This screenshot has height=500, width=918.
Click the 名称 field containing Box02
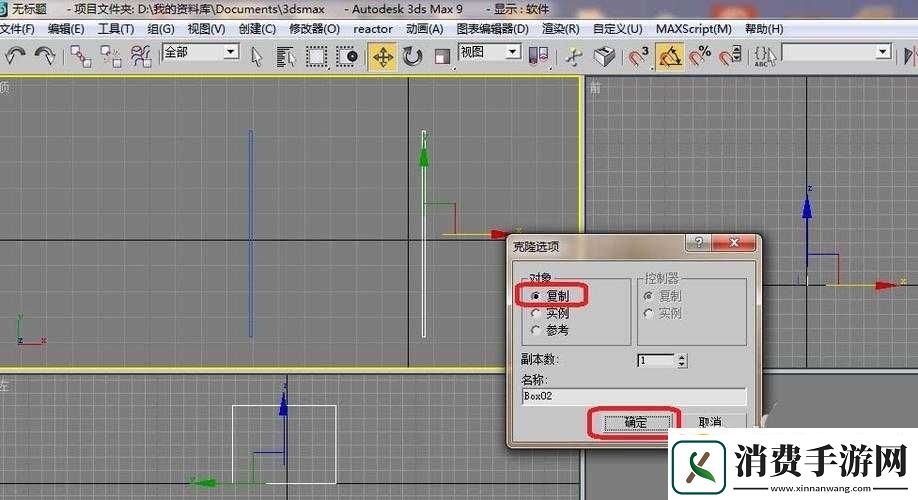pyautogui.click(x=634, y=396)
